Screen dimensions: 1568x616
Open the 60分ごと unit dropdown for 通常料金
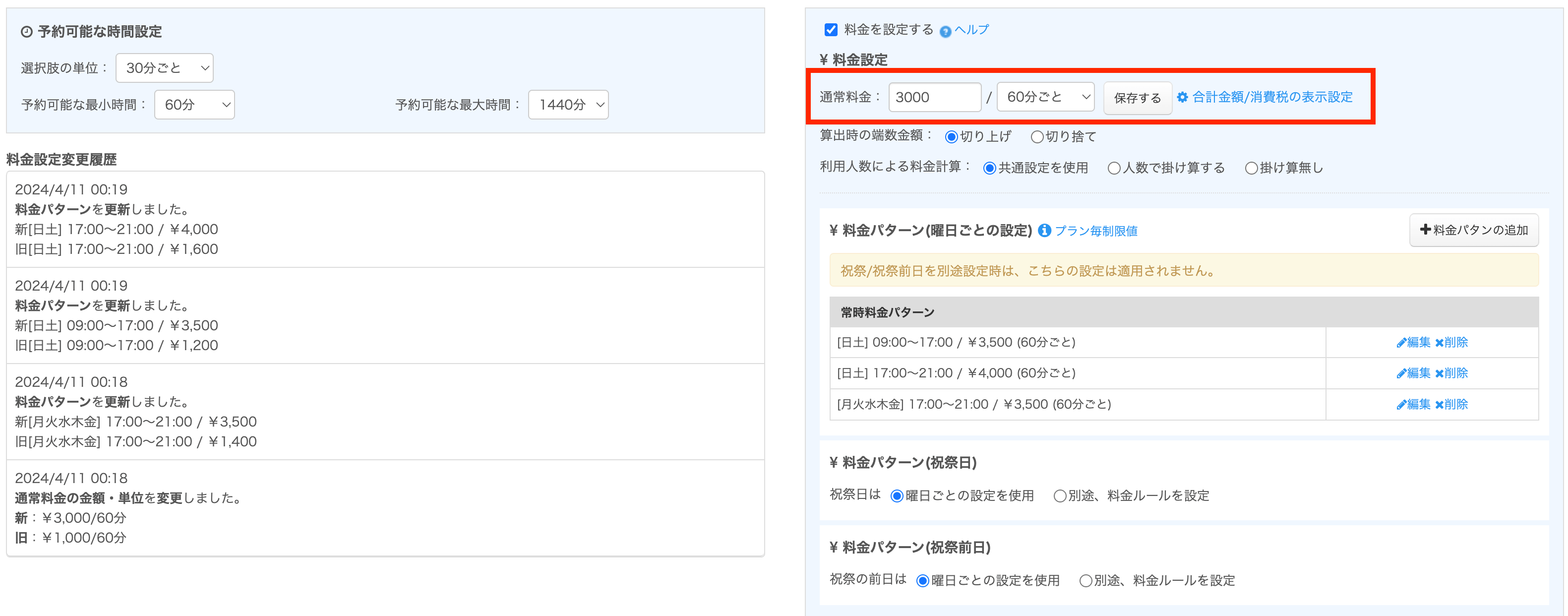click(1045, 97)
